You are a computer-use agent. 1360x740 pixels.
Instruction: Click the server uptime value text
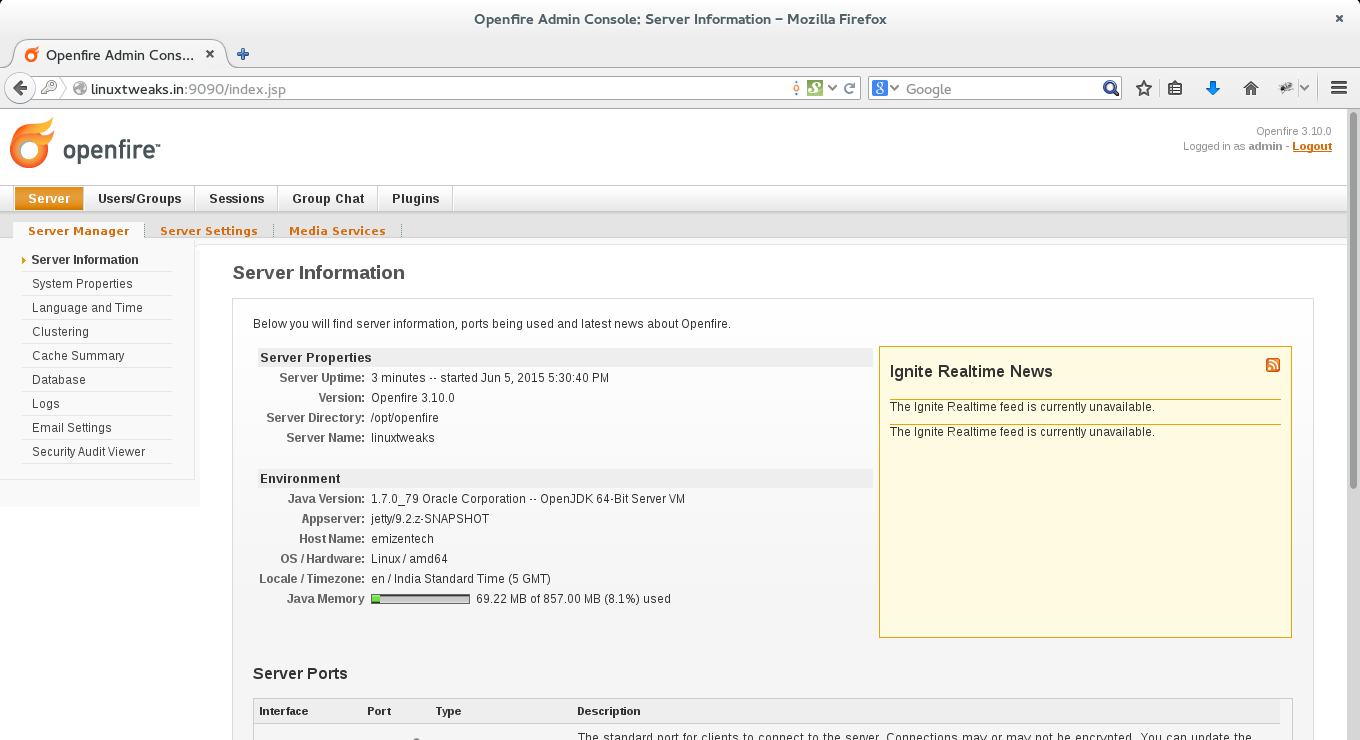pyautogui.click(x=490, y=378)
